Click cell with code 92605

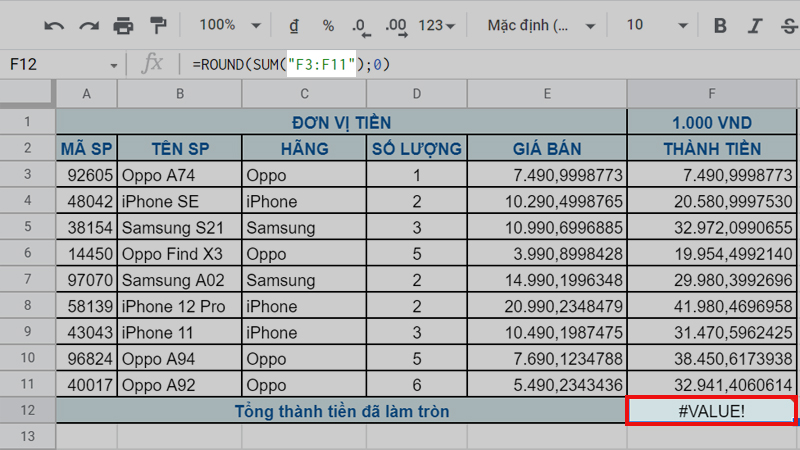coord(86,175)
